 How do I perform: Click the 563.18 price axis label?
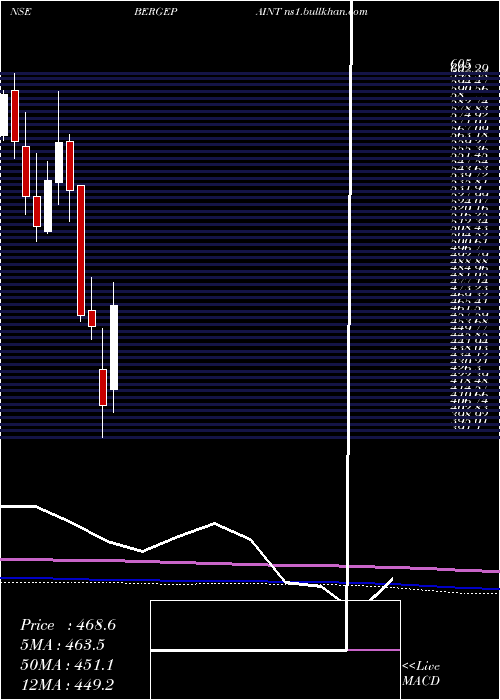pos(469,136)
